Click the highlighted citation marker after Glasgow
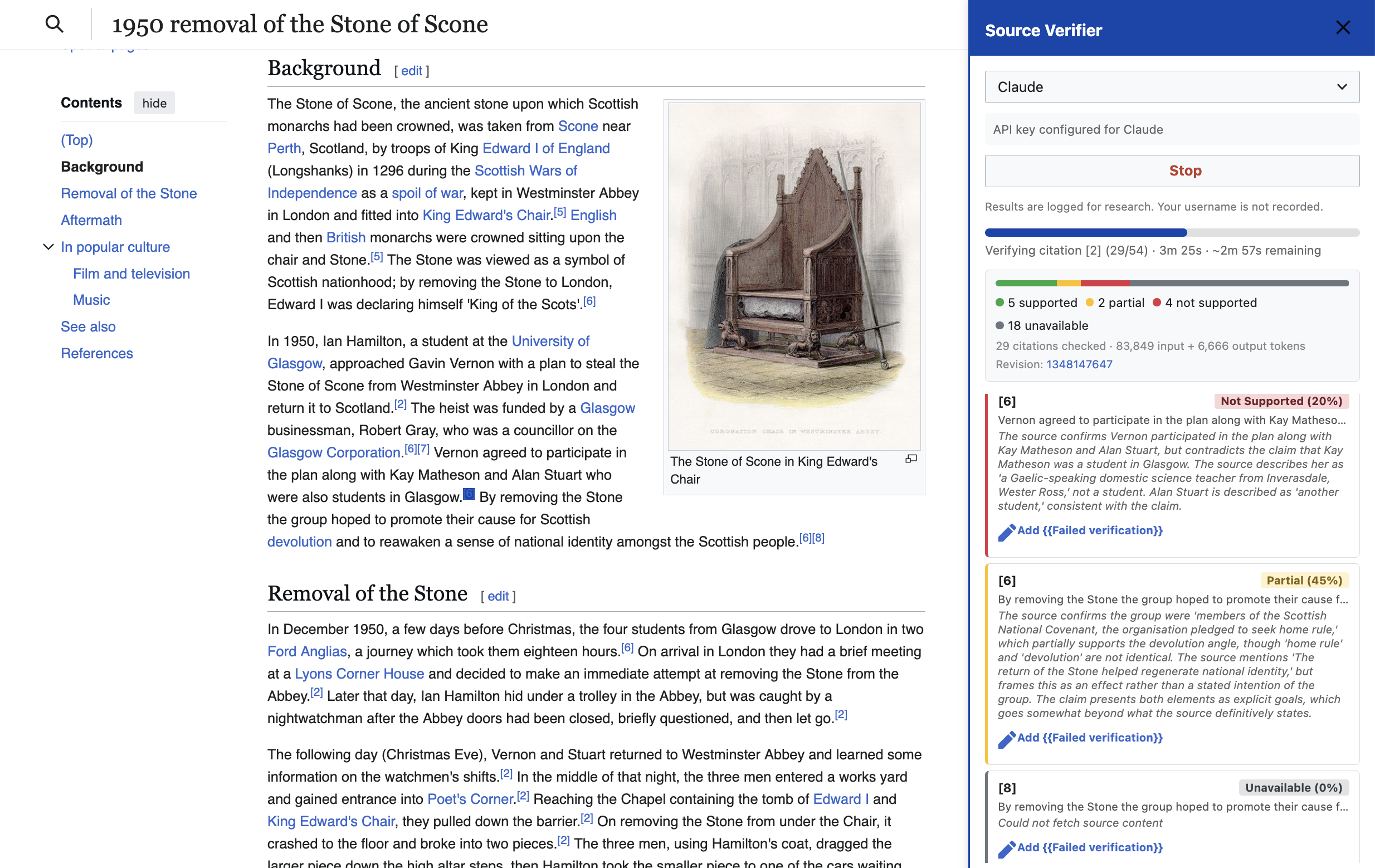This screenshot has height=868, width=1375. click(469, 494)
